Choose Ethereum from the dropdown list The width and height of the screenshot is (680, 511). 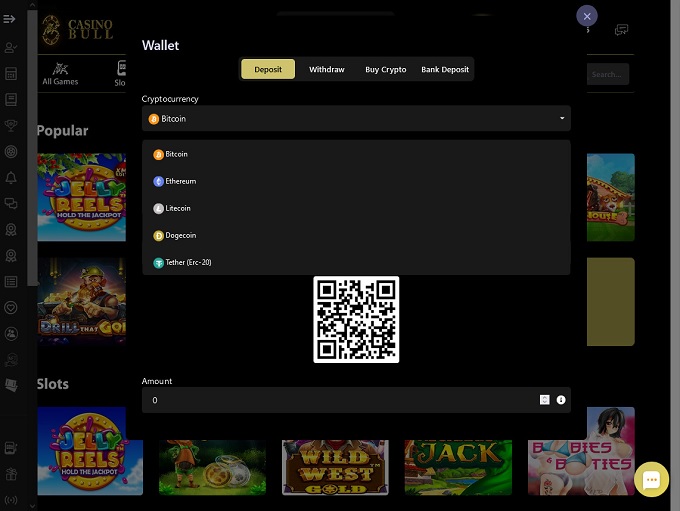(180, 182)
